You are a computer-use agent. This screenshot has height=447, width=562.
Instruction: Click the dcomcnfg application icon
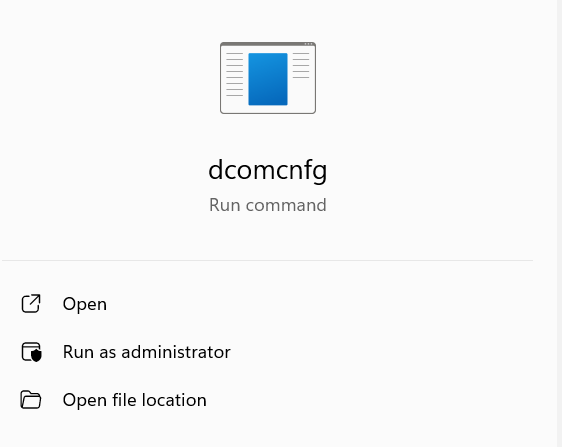tap(268, 78)
